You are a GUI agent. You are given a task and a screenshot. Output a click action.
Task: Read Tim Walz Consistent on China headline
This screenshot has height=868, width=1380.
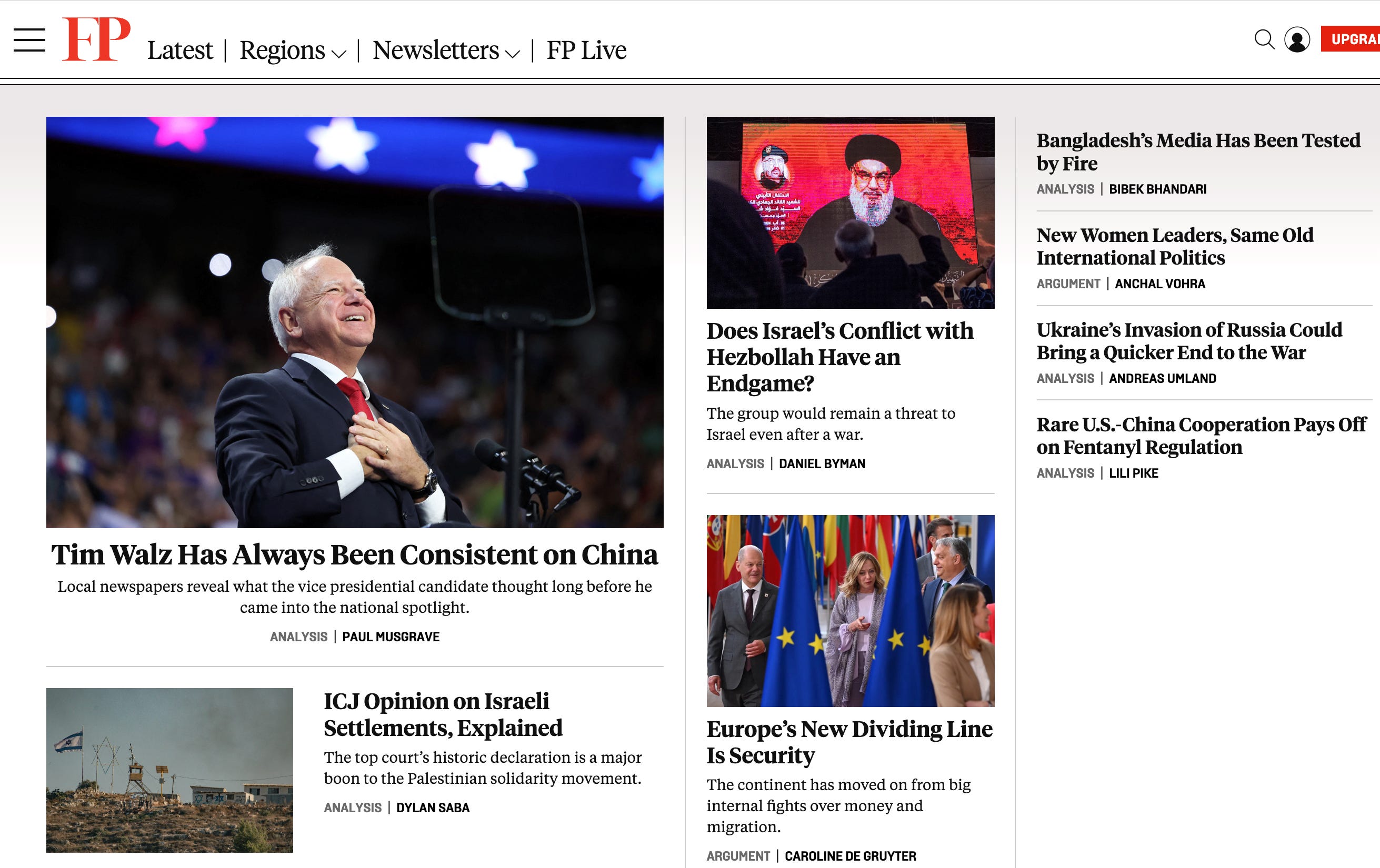(x=355, y=554)
